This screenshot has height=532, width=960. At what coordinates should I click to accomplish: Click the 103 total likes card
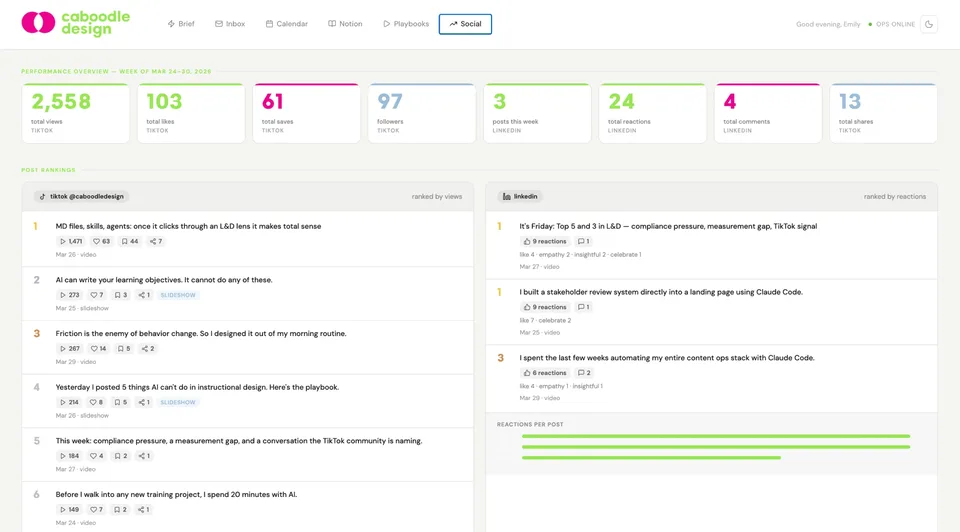191,113
